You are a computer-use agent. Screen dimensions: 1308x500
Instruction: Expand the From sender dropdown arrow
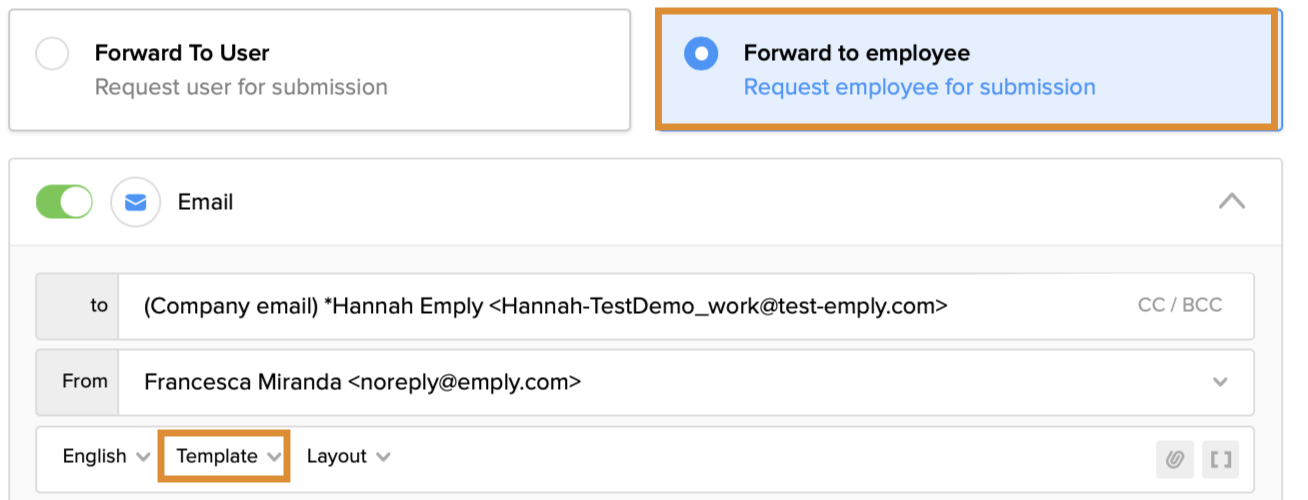pos(1220,381)
